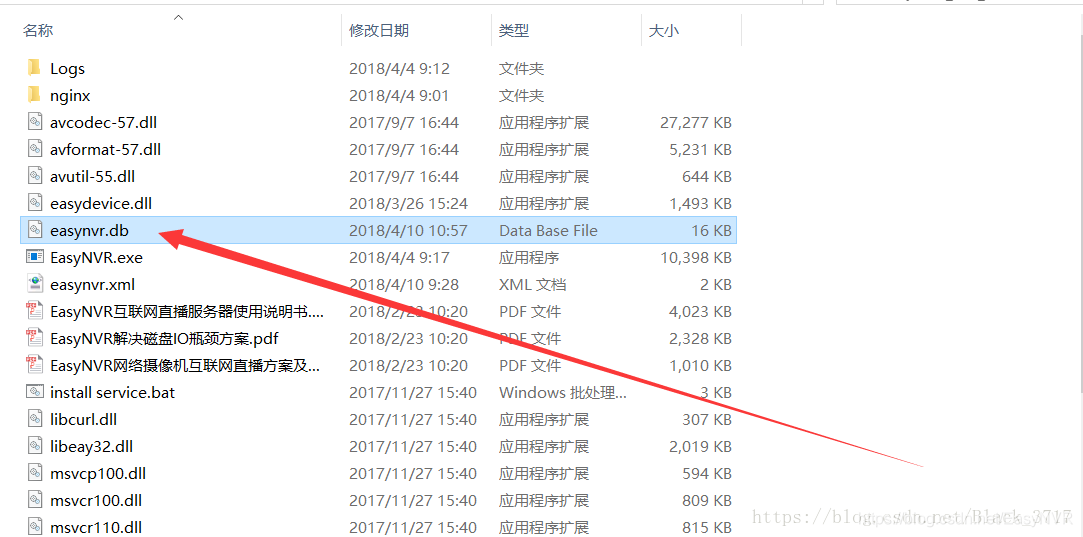The height and width of the screenshot is (537, 1083).
Task: Select EasyNVR解决磁盘IO瓶颈方案.pdf icon
Action: [x=35, y=338]
